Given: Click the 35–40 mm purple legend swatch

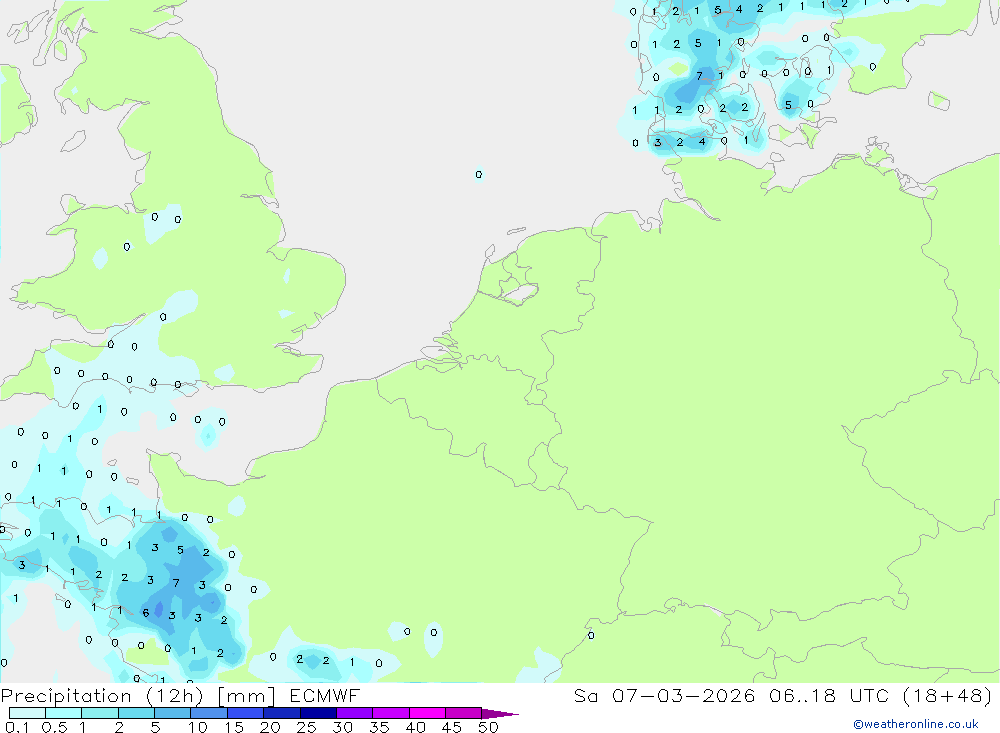Looking at the screenshot, I should coord(390,713).
